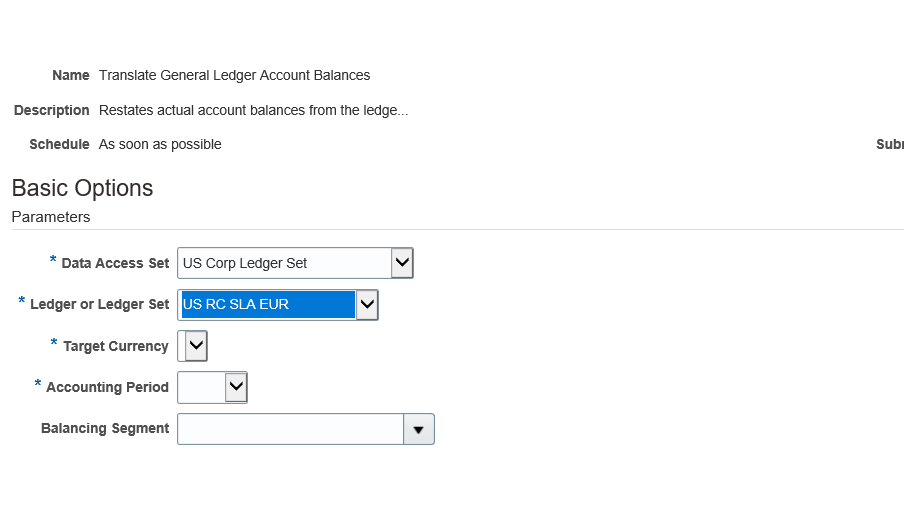The height and width of the screenshot is (520, 904).
Task: Click the Schedule label
Action: point(59,144)
